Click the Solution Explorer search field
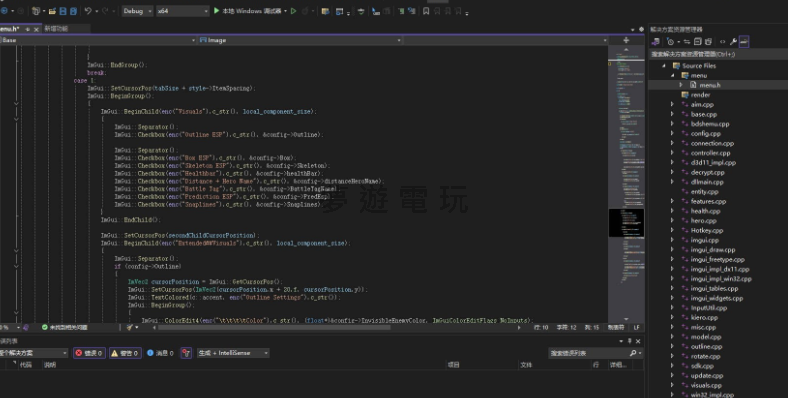 tap(719, 54)
